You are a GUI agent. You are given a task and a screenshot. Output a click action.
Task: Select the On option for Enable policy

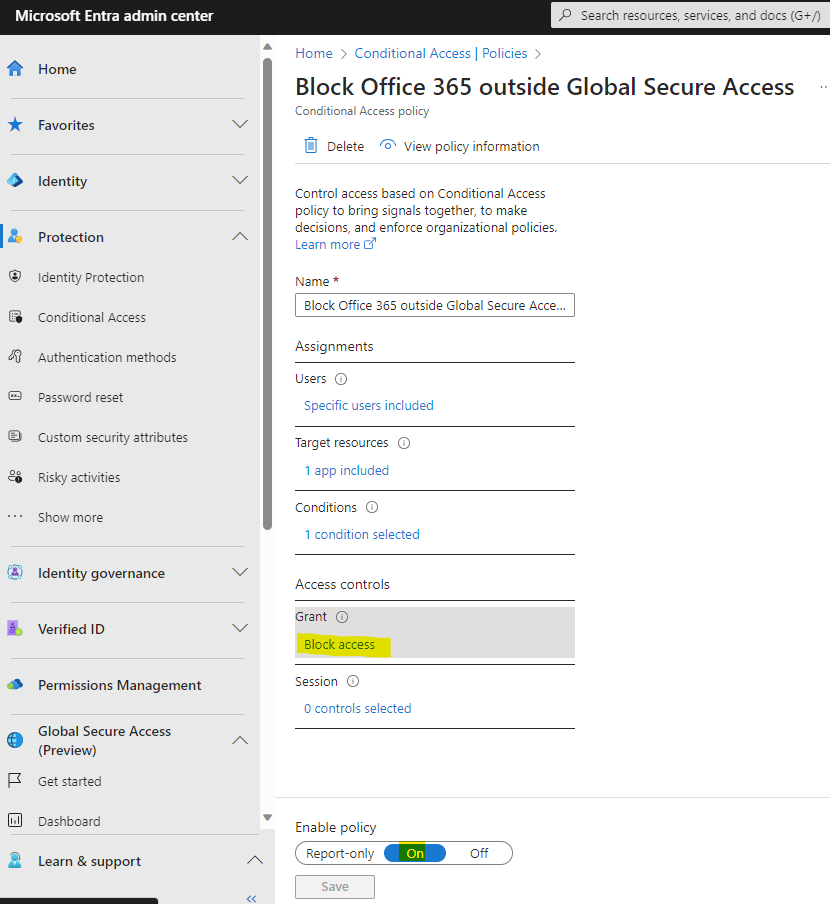pyautogui.click(x=415, y=853)
